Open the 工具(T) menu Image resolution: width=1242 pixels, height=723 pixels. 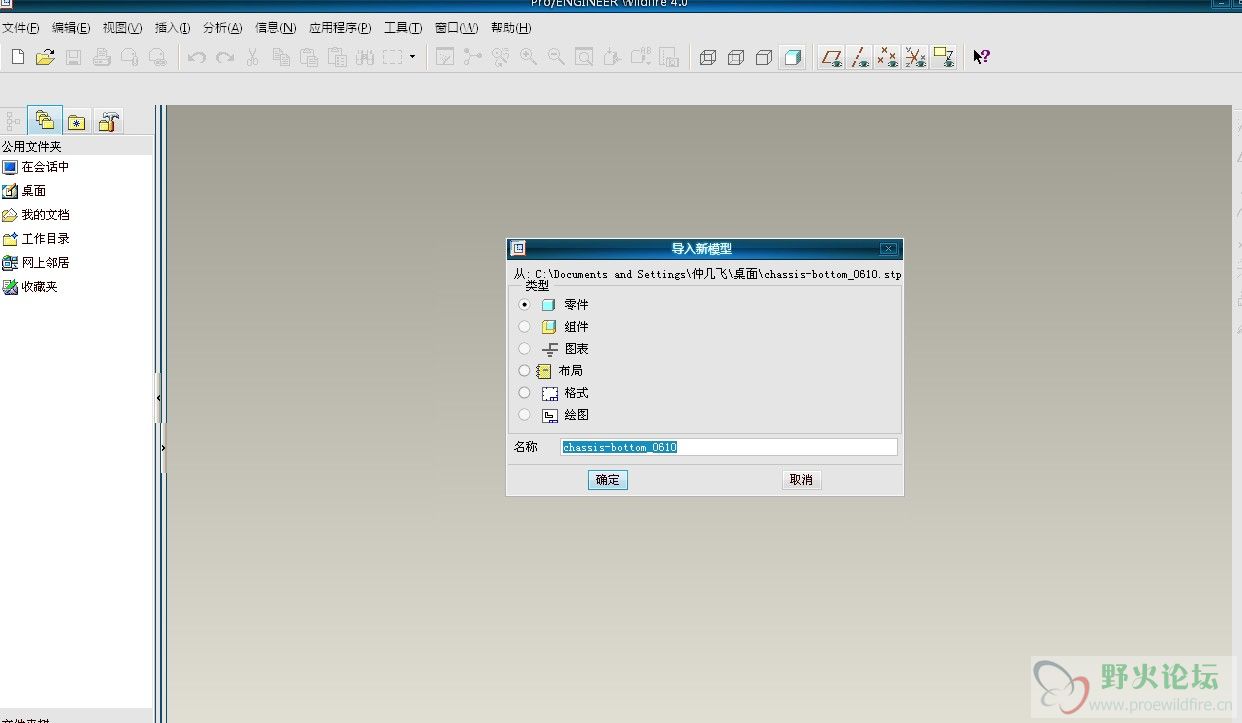pos(403,28)
